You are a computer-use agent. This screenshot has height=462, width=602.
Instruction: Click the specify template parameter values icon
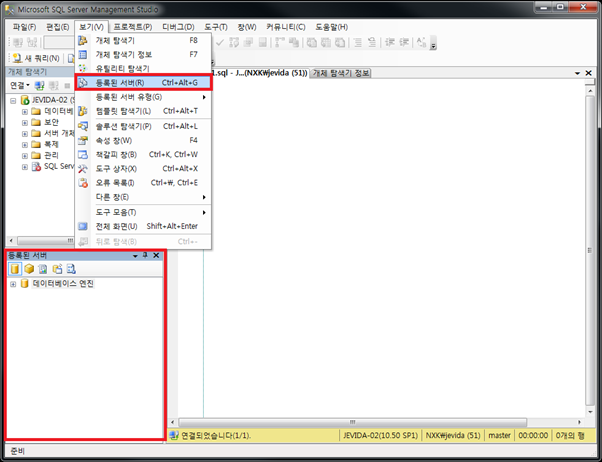coord(421,42)
